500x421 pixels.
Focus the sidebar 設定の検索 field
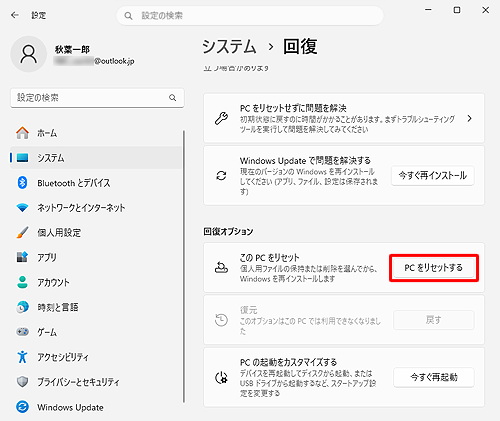(97, 98)
